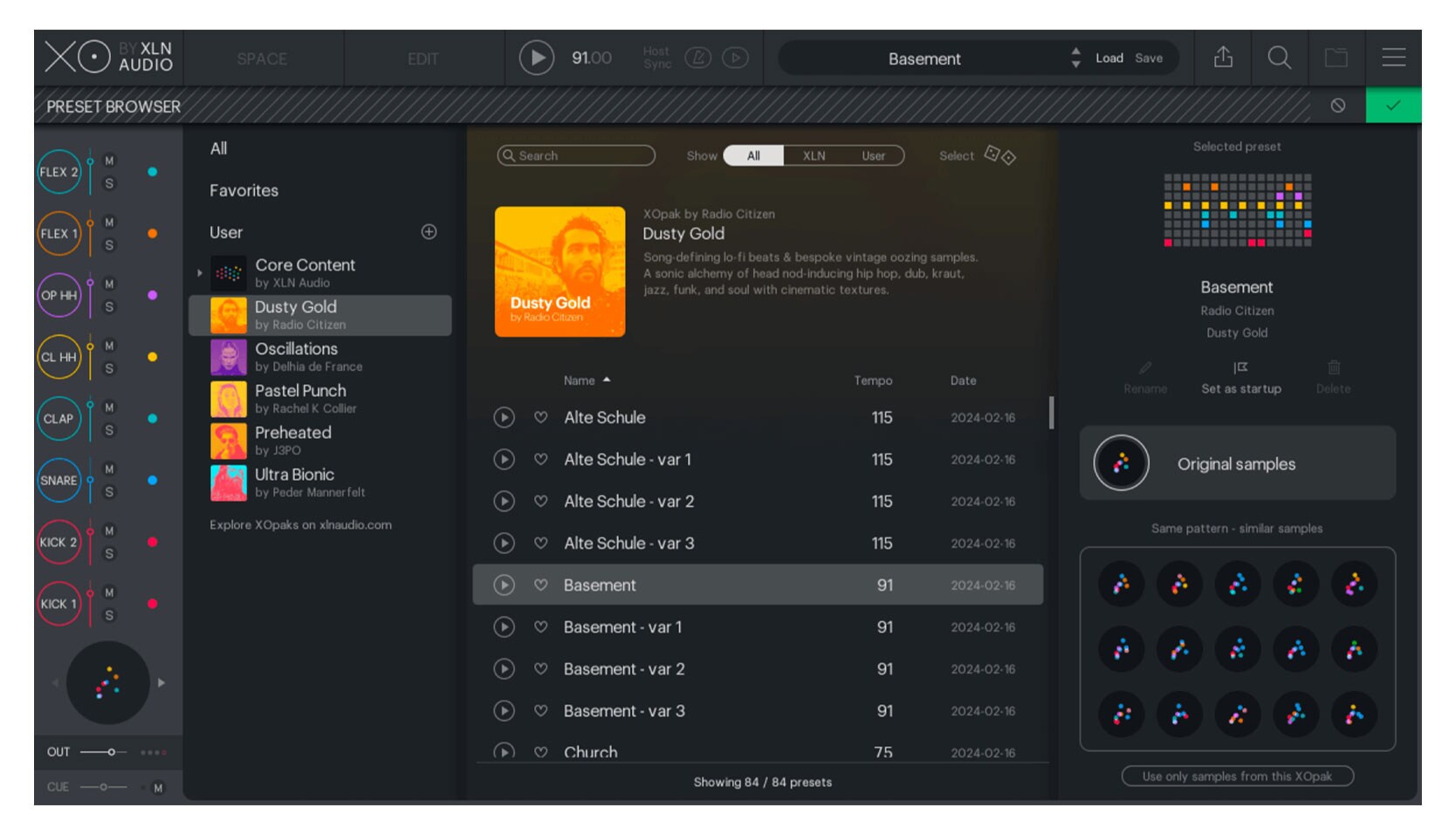Open the search magnifier icon in top bar
The height and width of the screenshot is (835, 1456).
click(x=1279, y=58)
